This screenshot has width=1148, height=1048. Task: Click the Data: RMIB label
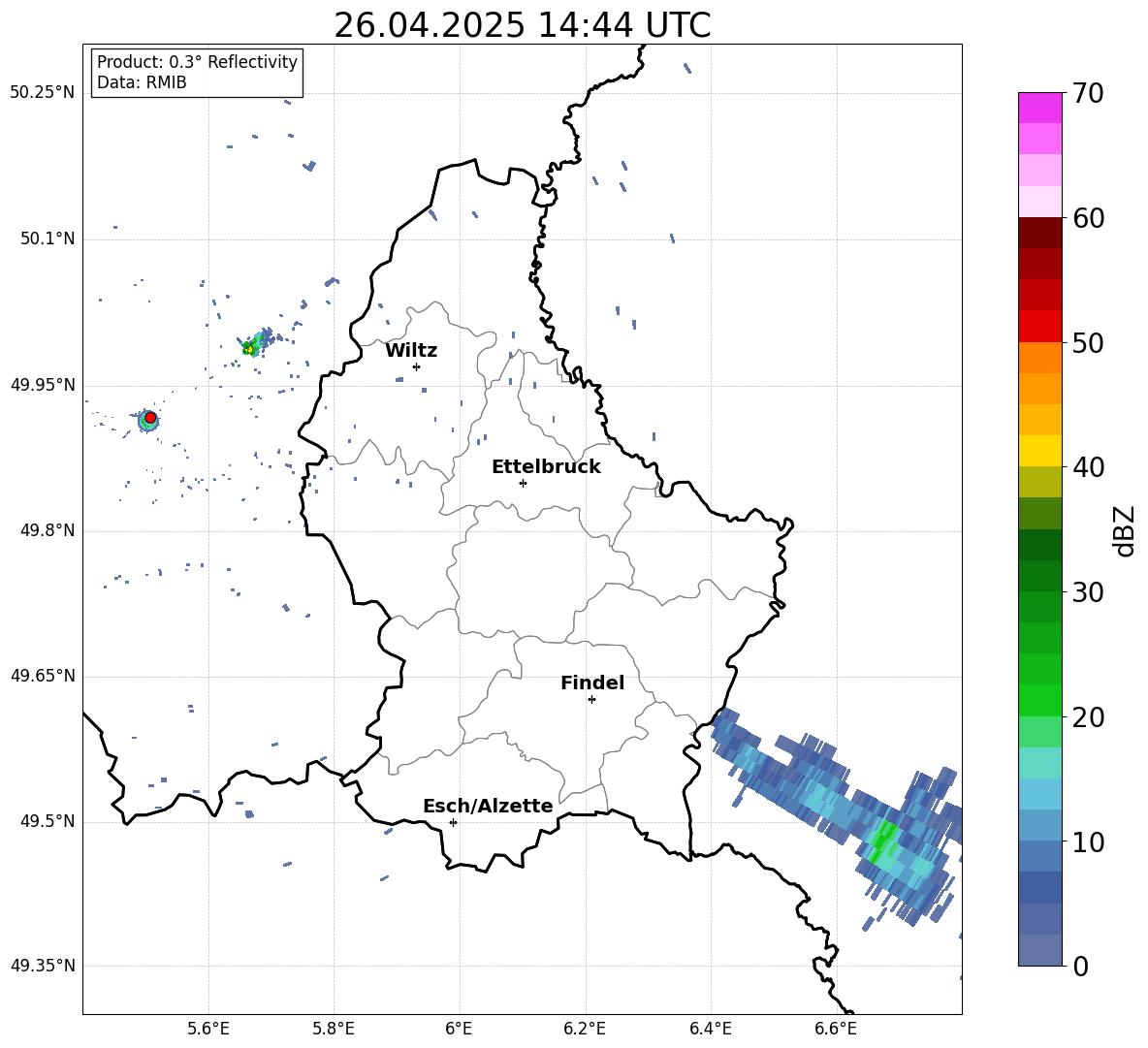coord(142,82)
